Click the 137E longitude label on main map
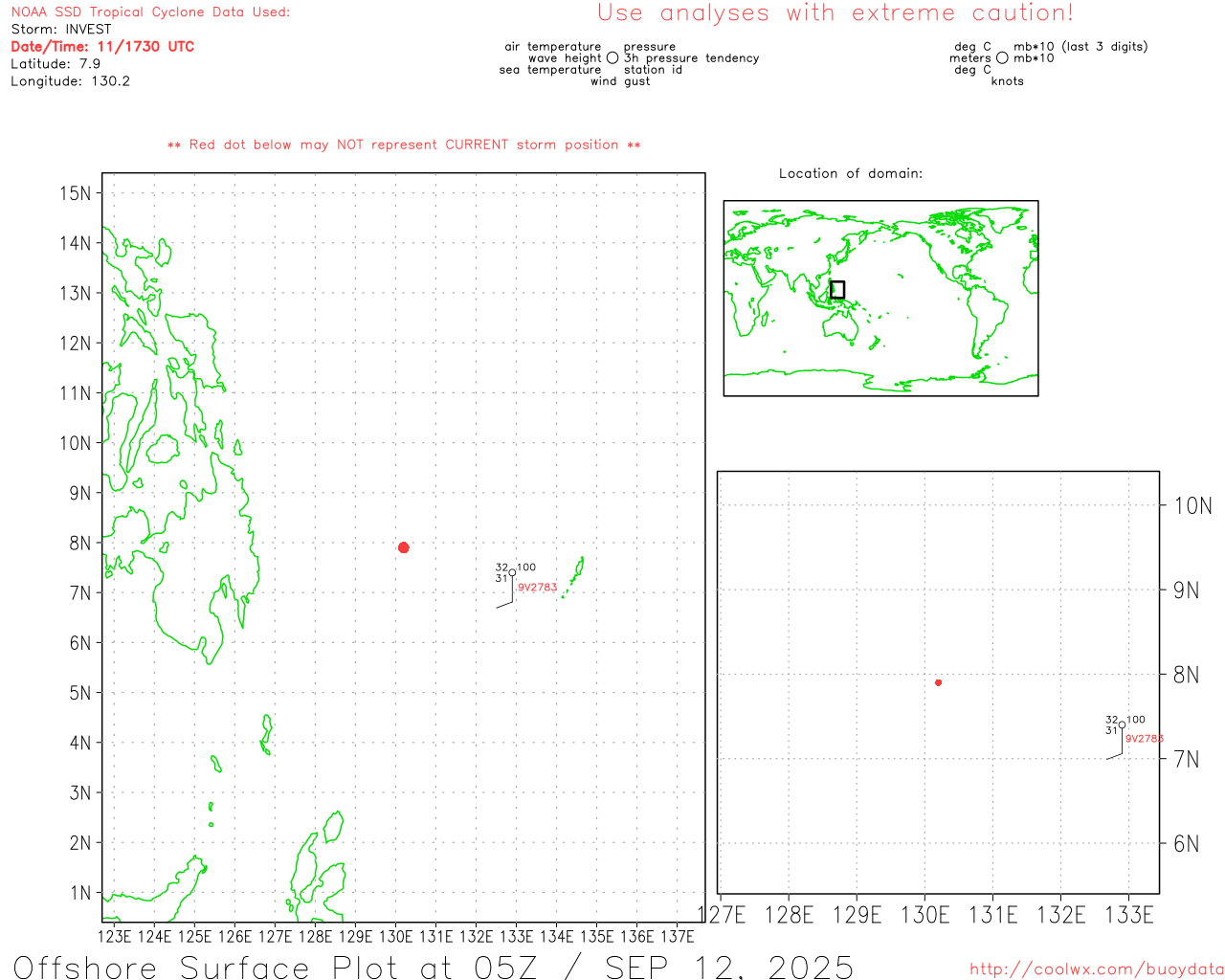Image resolution: width=1225 pixels, height=980 pixels. pos(678,935)
